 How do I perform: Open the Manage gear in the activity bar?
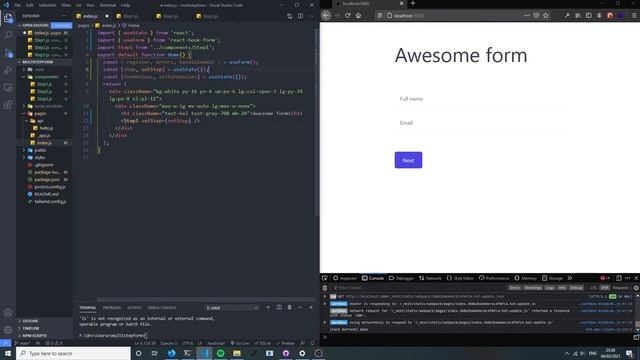coord(8,330)
